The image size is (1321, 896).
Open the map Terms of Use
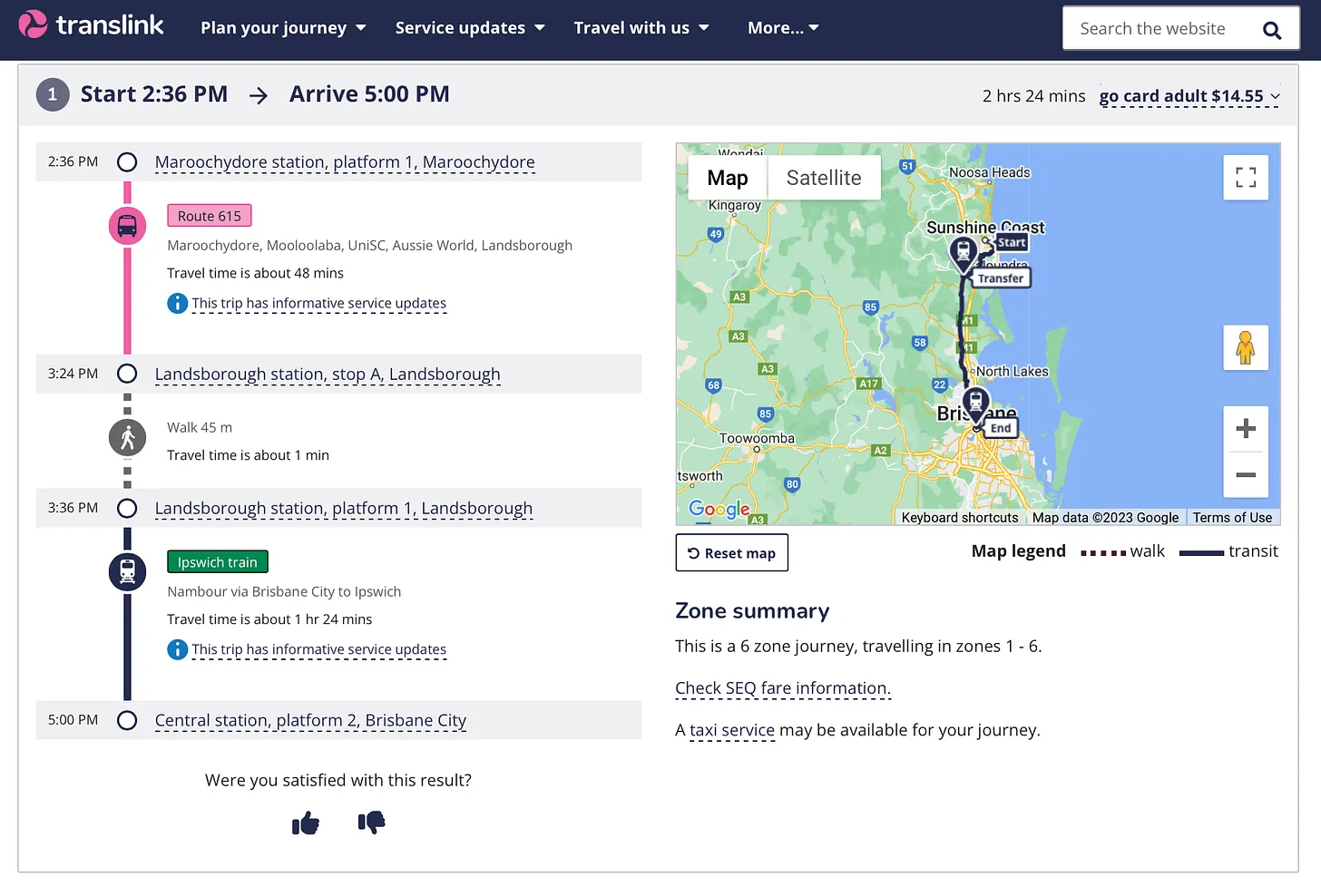tap(1232, 517)
